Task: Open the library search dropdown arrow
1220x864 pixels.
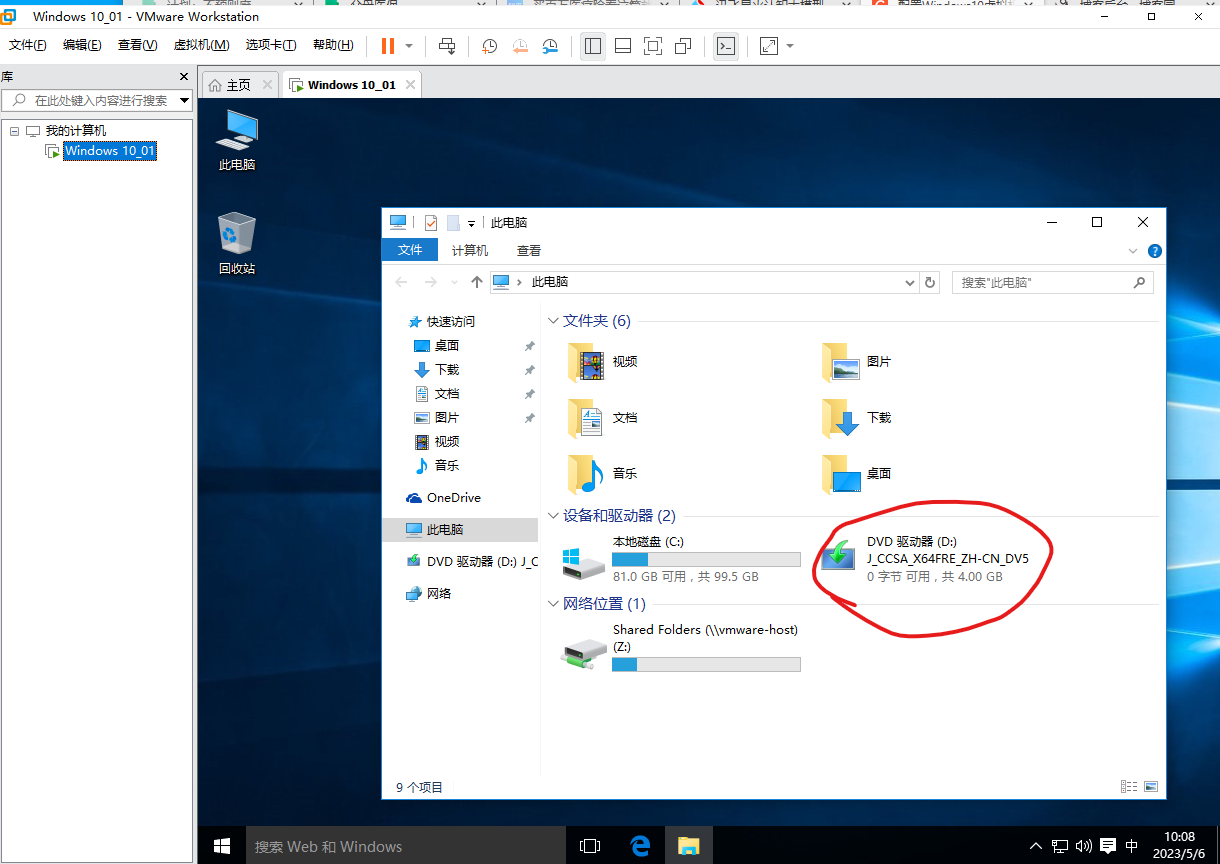Action: (184, 100)
